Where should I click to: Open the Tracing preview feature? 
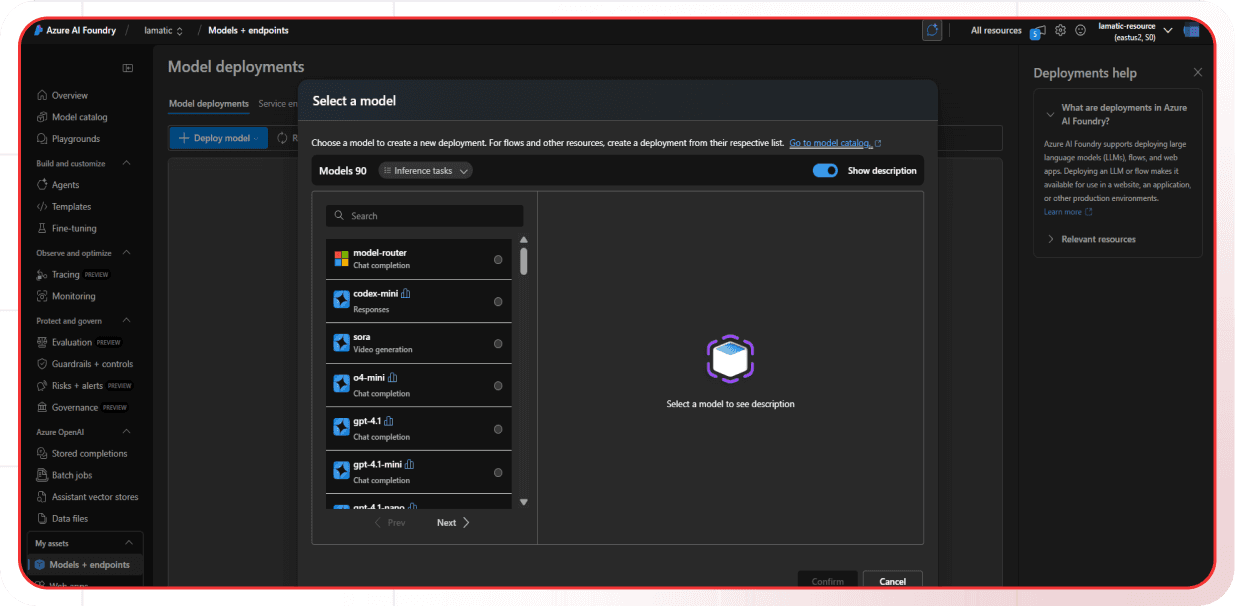click(66, 274)
